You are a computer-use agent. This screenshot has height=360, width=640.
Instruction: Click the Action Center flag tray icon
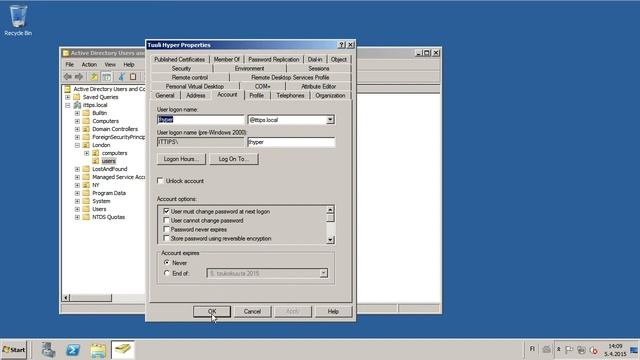tap(569, 350)
